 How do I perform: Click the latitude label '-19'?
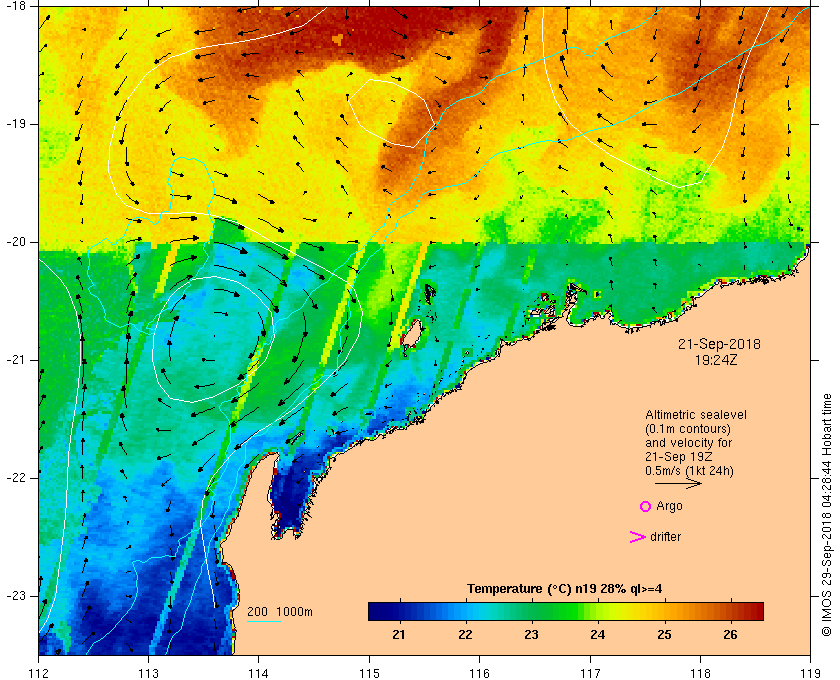15,124
